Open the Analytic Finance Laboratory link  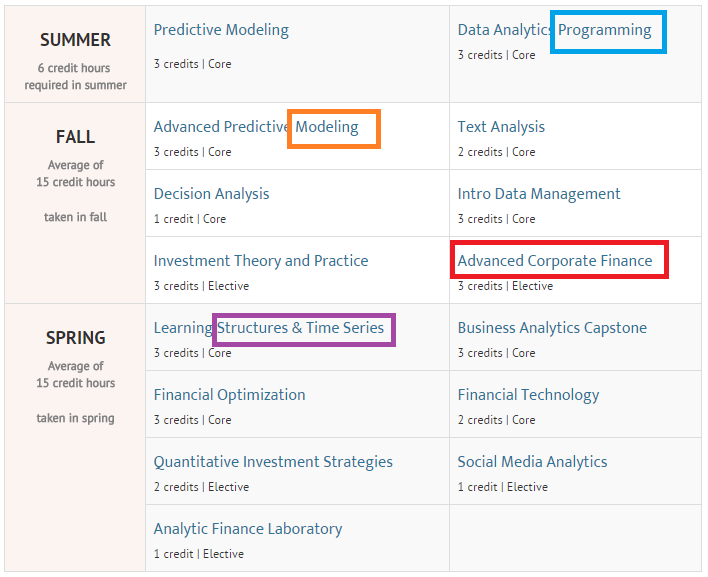(x=248, y=529)
